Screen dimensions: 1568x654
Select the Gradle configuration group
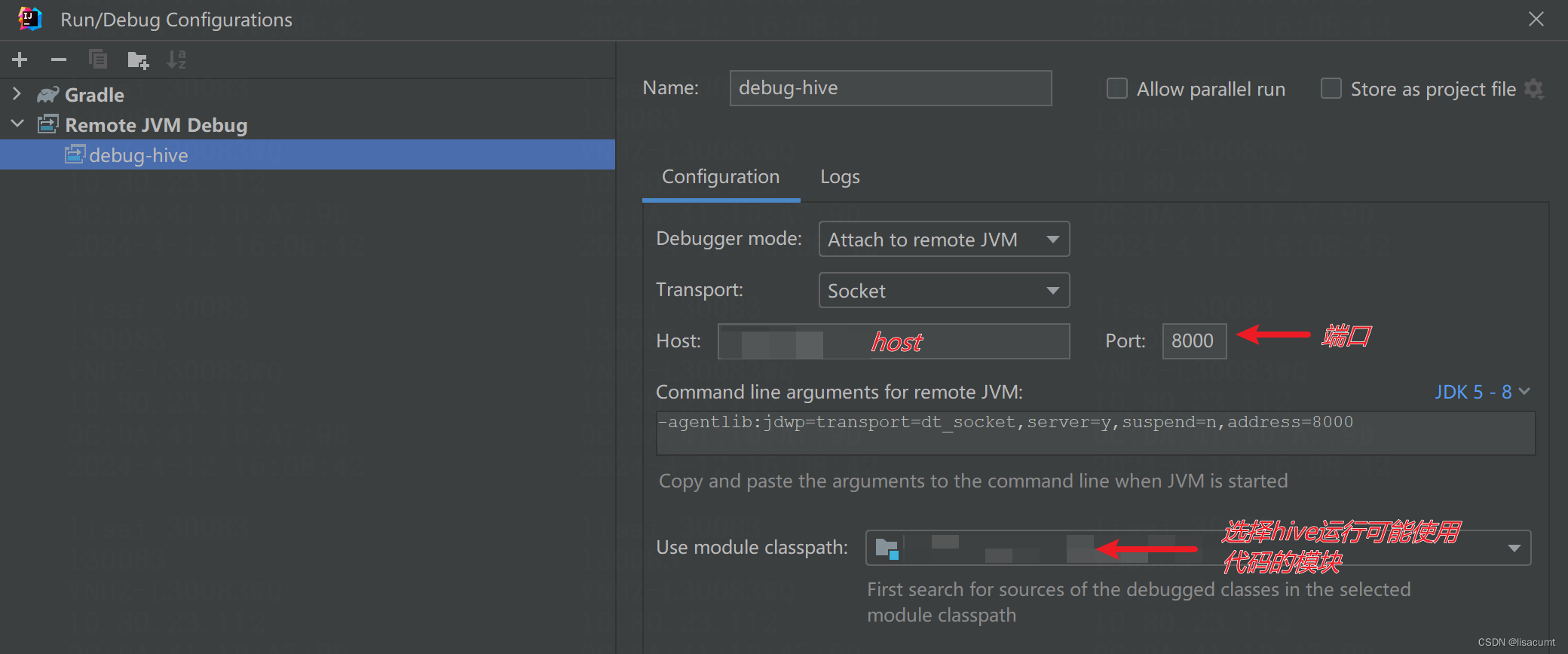coord(94,95)
